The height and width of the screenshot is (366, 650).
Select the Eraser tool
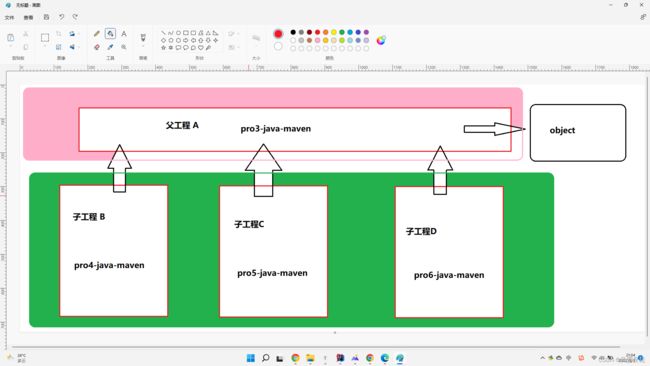coord(97,47)
